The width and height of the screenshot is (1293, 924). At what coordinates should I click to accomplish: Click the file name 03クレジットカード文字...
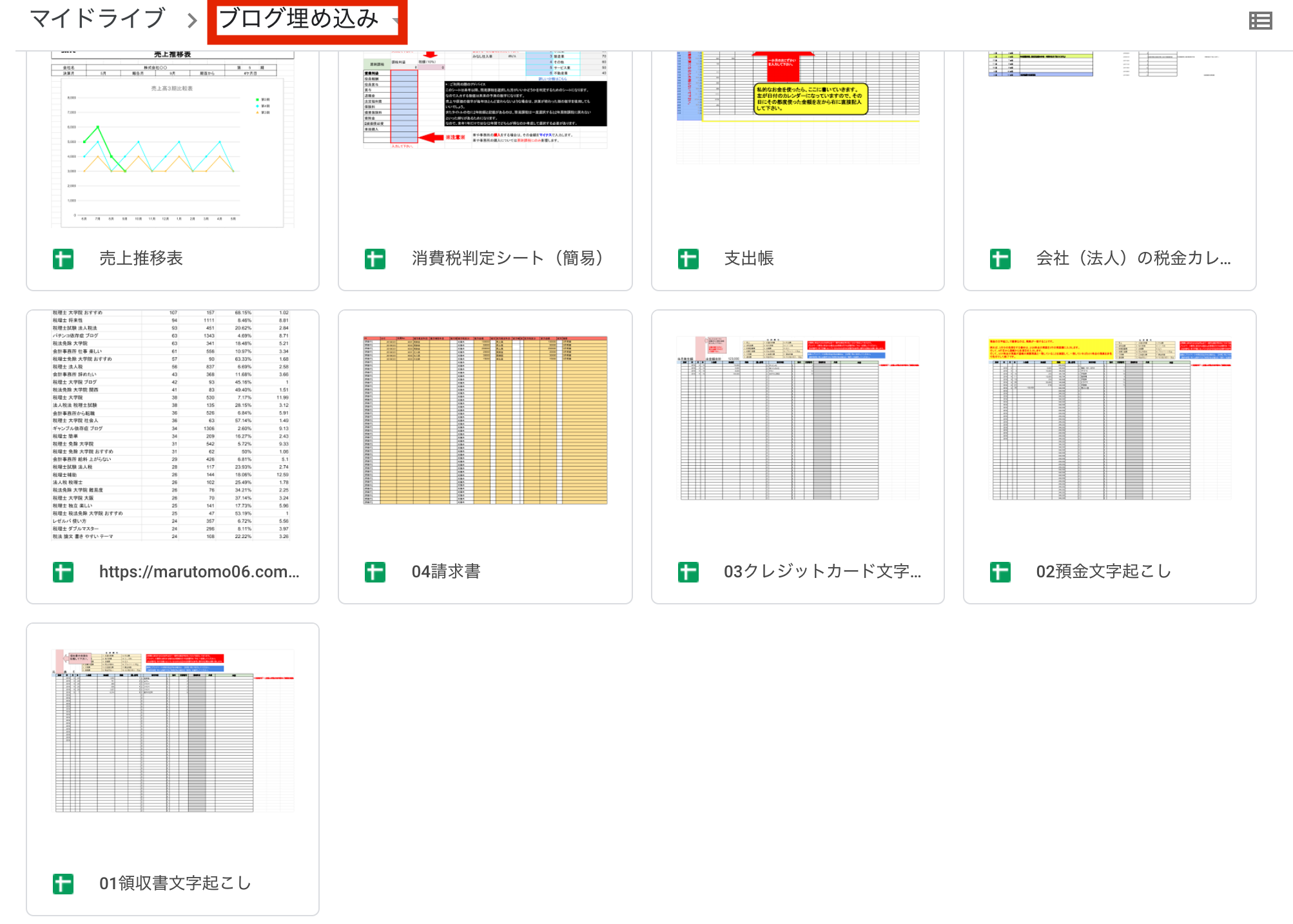coord(822,572)
